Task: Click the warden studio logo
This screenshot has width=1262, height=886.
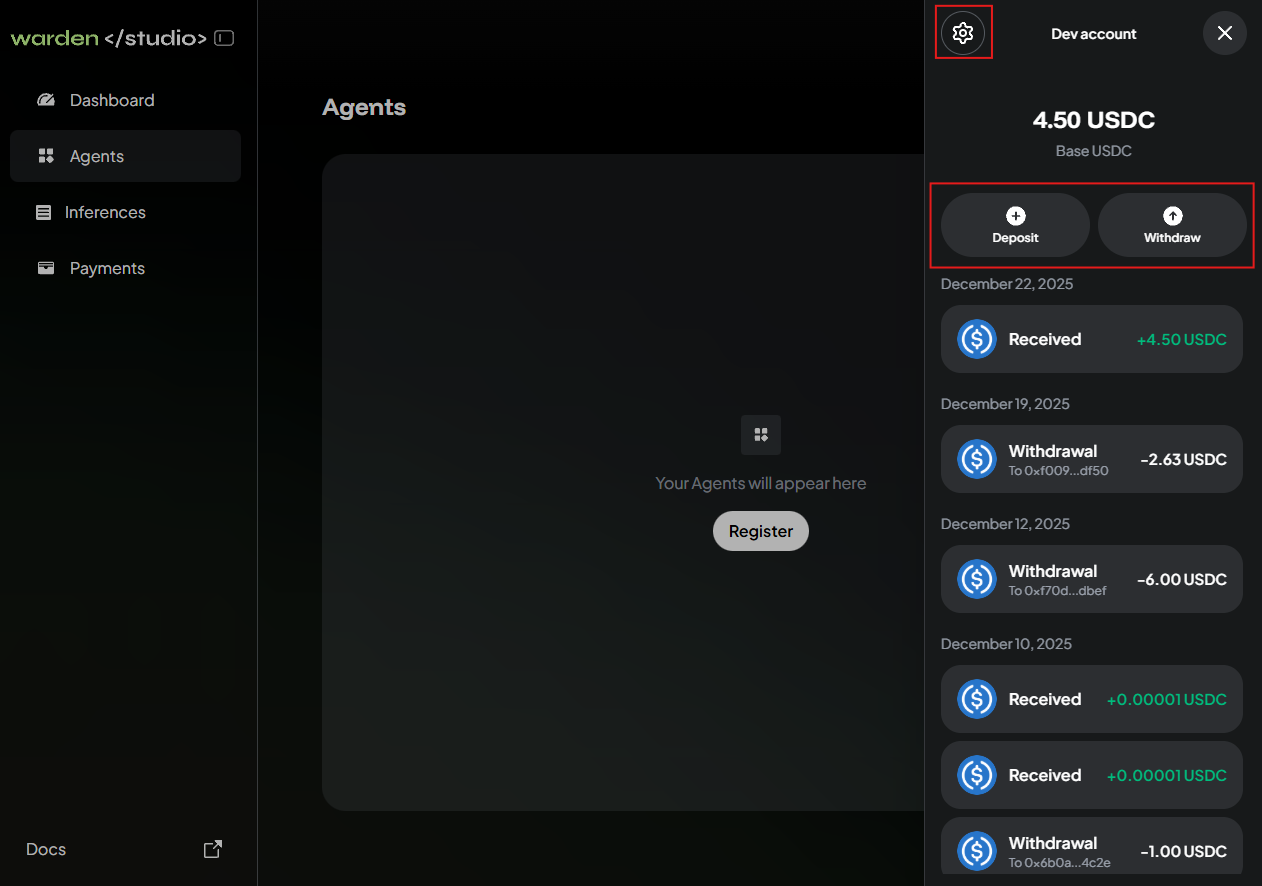Action: 107,37
